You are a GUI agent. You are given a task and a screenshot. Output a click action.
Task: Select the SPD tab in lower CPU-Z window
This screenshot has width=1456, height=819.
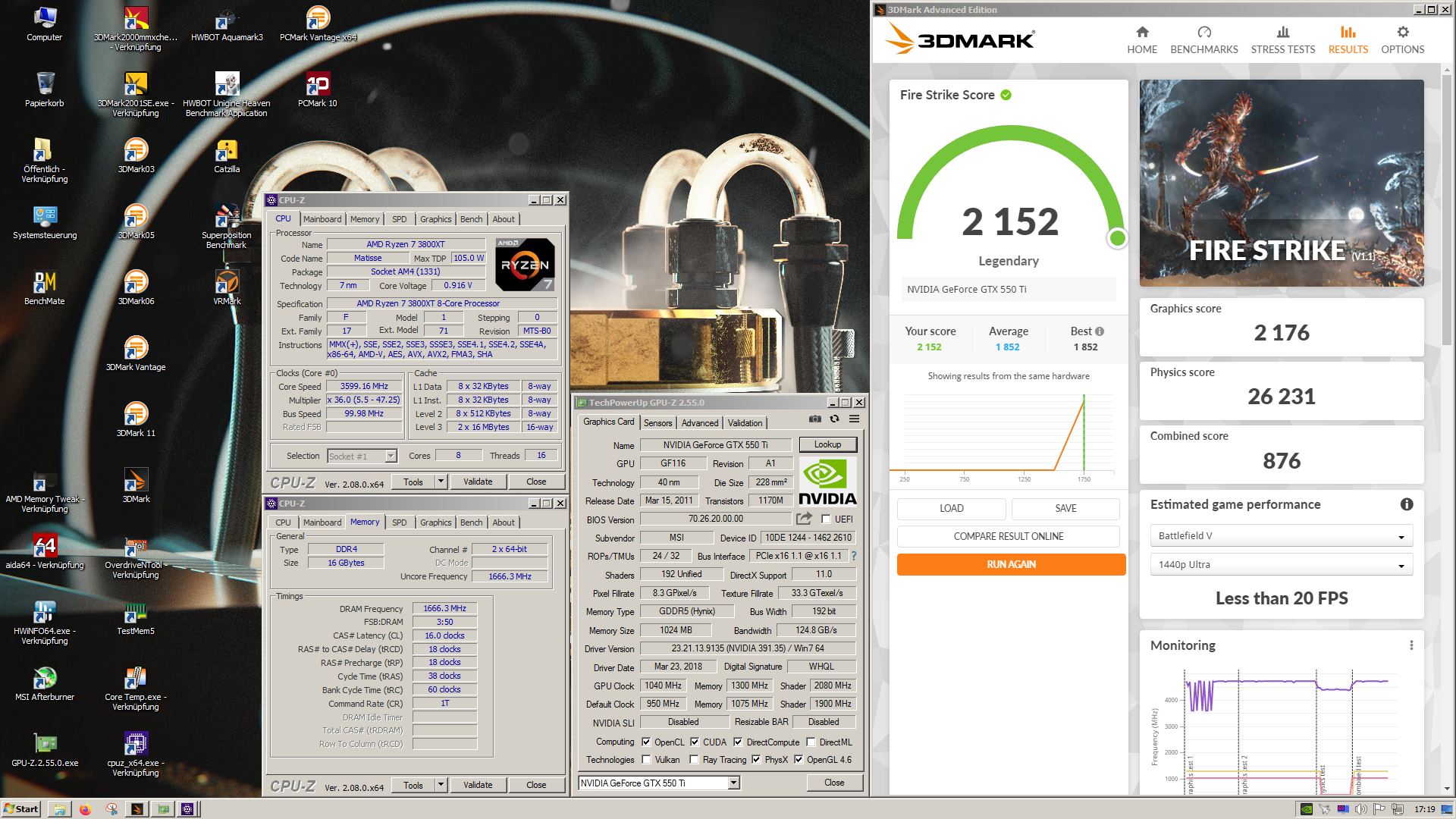(399, 522)
